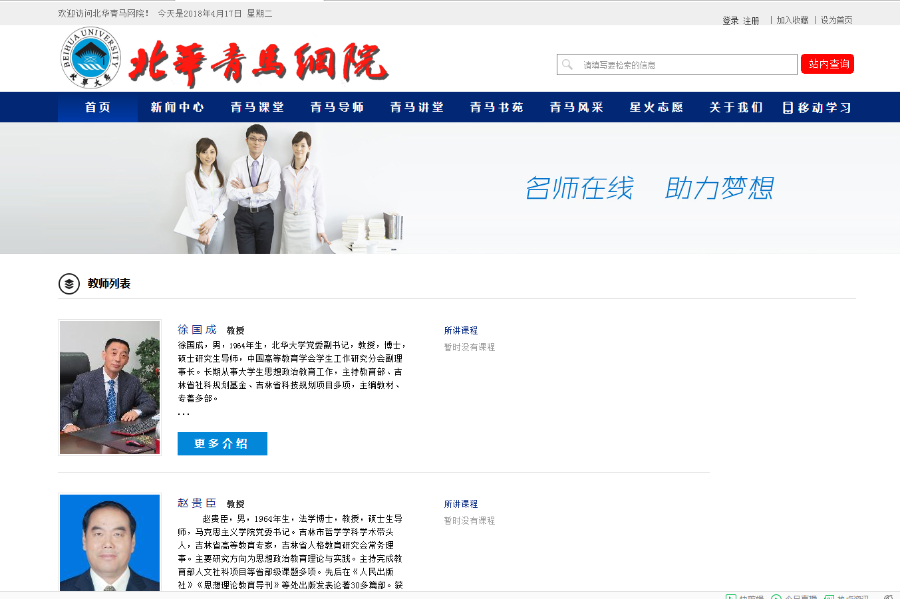
Task: Open teacher name link 赵贵臣
Action: 197,503
